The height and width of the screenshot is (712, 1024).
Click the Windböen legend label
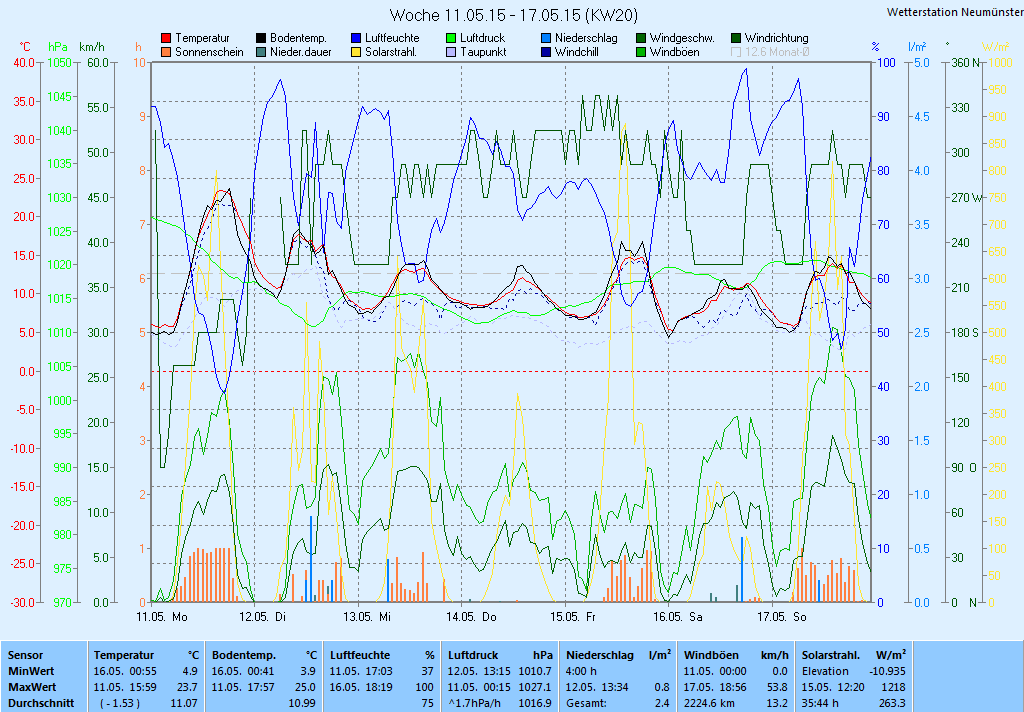point(675,52)
